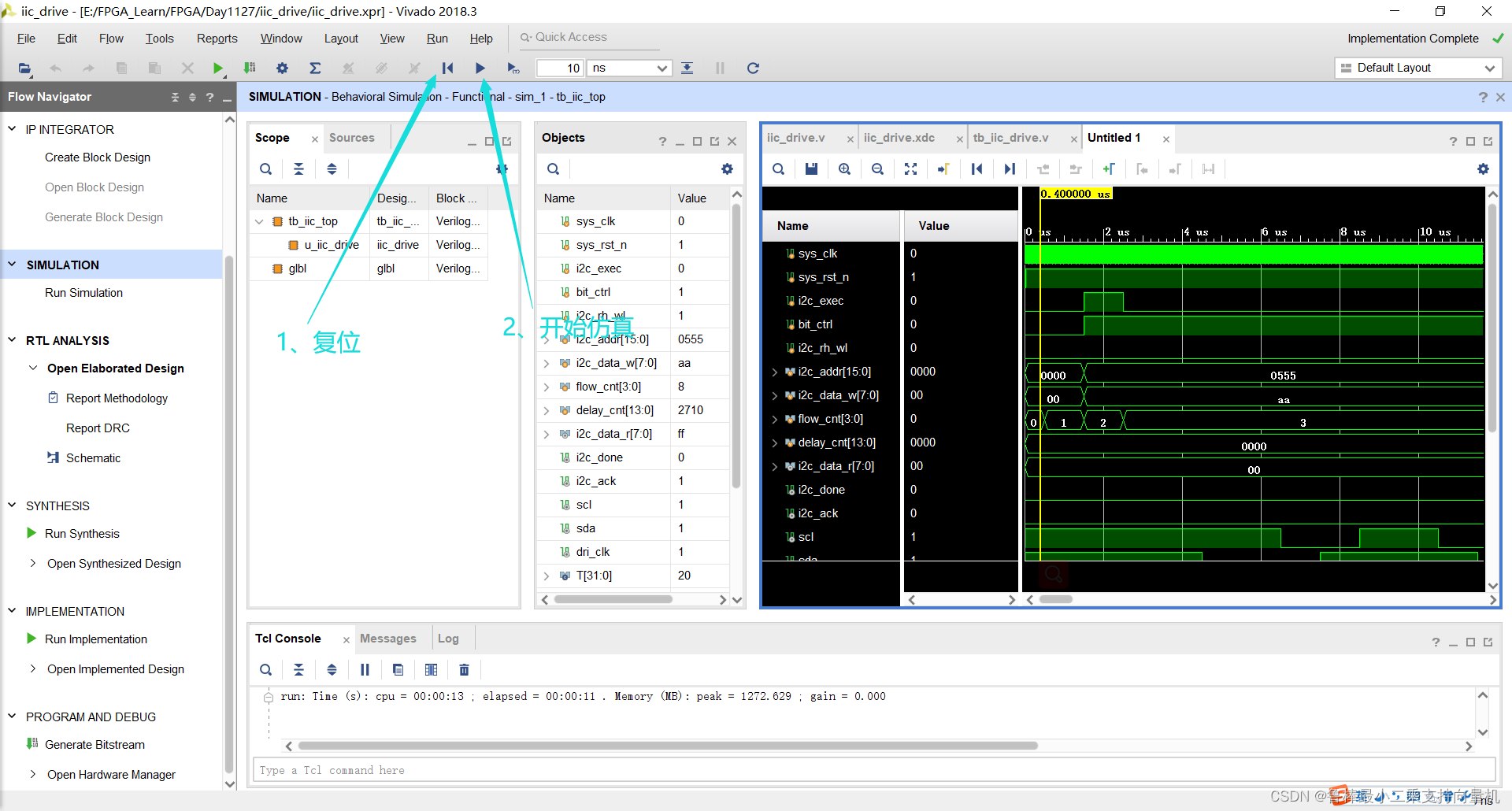This screenshot has width=1512, height=811.
Task: Expand i2c_data_w[7:0] in Objects list
Action: [547, 364]
